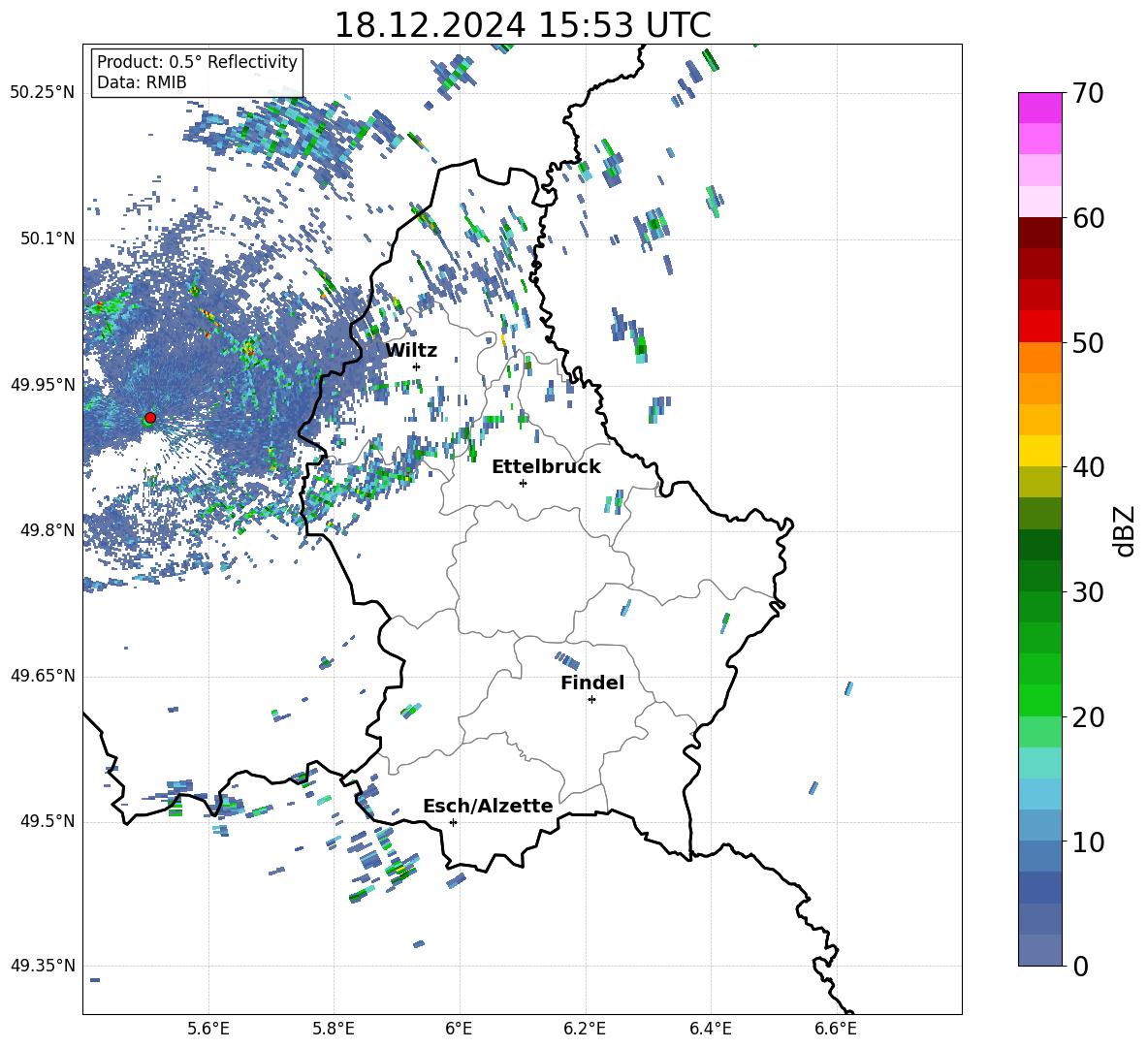Click the colorbar tick label 60

tap(1087, 218)
